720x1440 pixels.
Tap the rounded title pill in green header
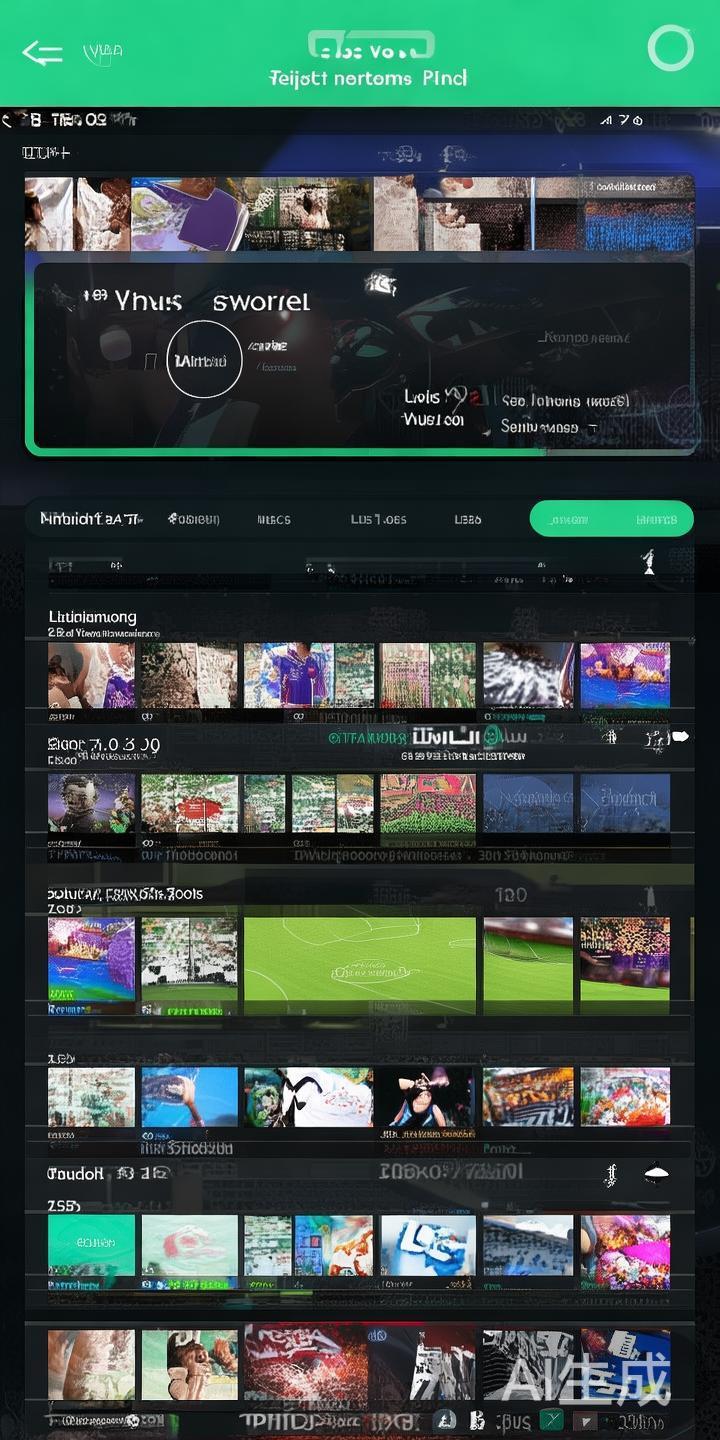[x=371, y=47]
